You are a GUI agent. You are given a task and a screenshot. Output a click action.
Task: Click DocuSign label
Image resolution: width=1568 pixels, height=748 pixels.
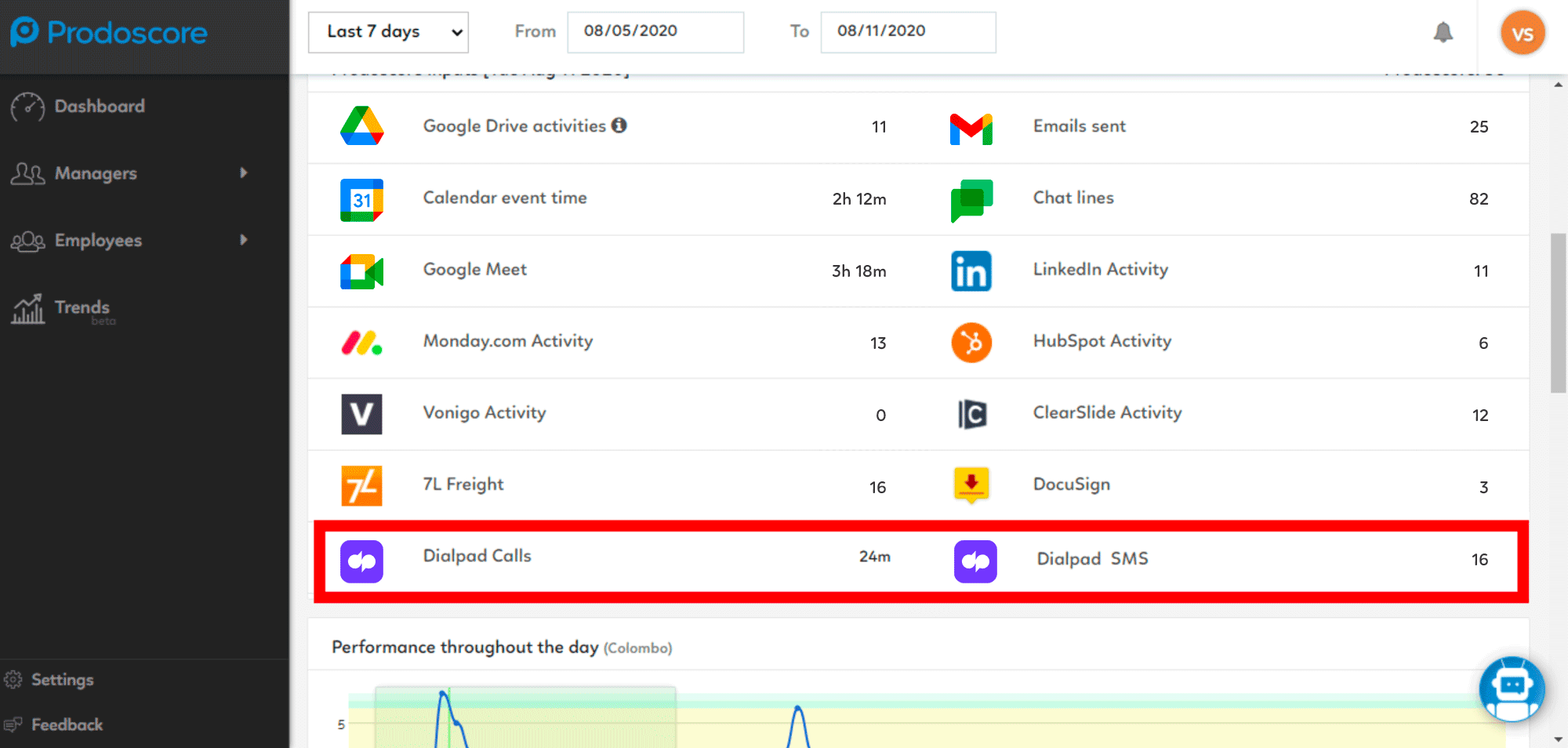pyautogui.click(x=1072, y=484)
